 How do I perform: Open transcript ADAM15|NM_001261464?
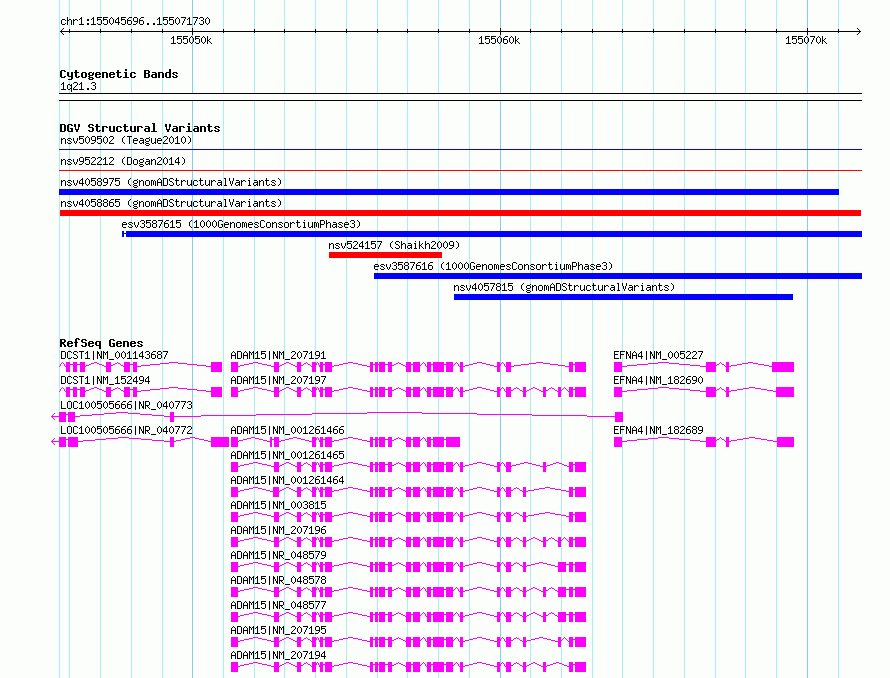[x=287, y=480]
